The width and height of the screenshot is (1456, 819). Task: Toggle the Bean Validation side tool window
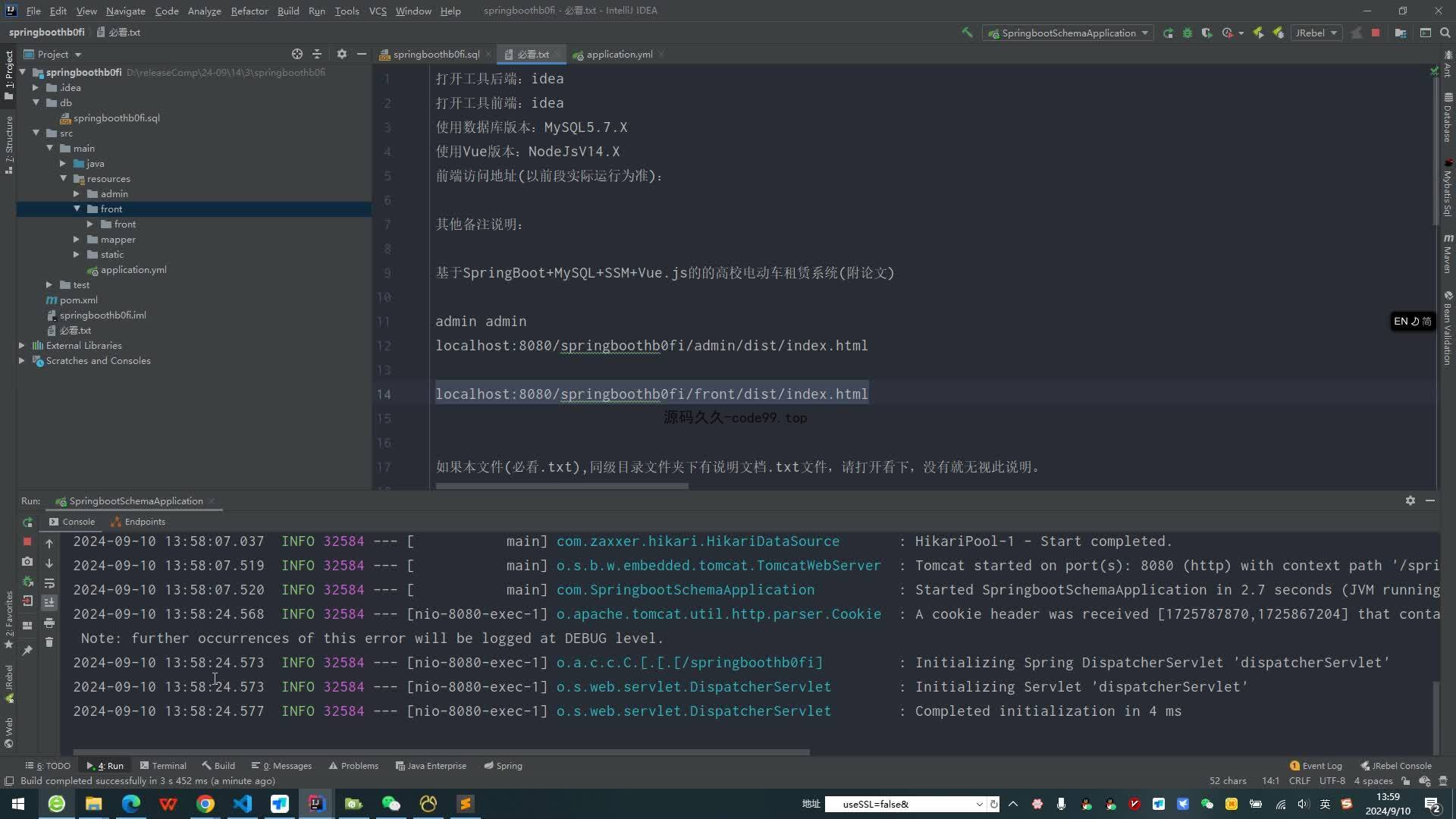click(x=1448, y=328)
